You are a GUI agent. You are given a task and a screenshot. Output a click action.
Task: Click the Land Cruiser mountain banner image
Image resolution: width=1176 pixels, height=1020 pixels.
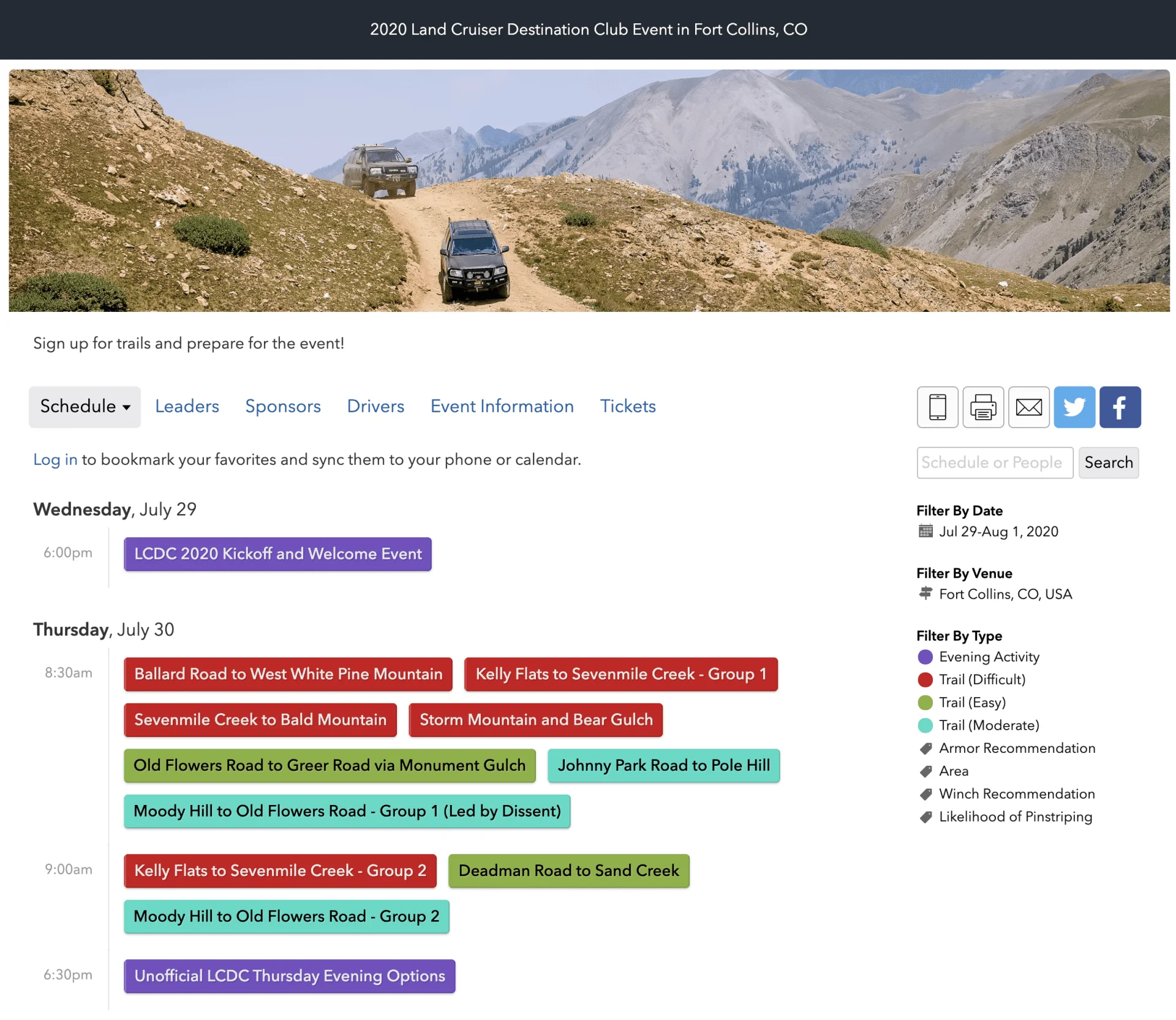coord(589,191)
